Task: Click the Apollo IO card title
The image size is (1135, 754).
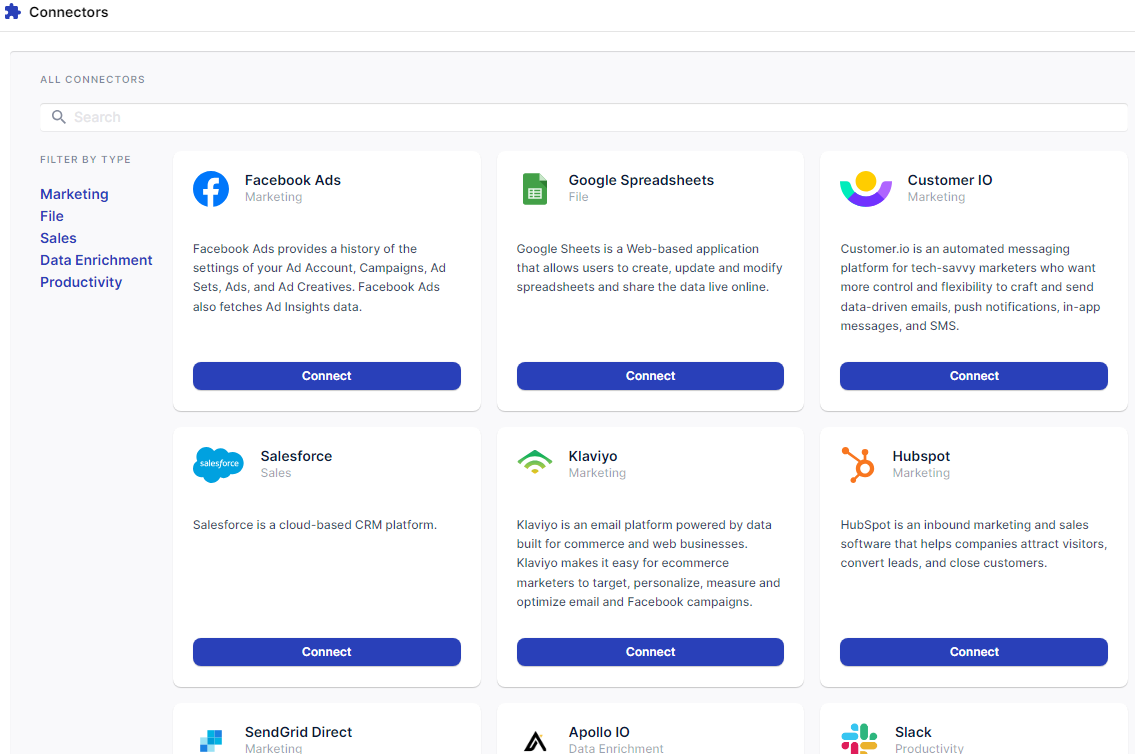Action: pos(599,732)
